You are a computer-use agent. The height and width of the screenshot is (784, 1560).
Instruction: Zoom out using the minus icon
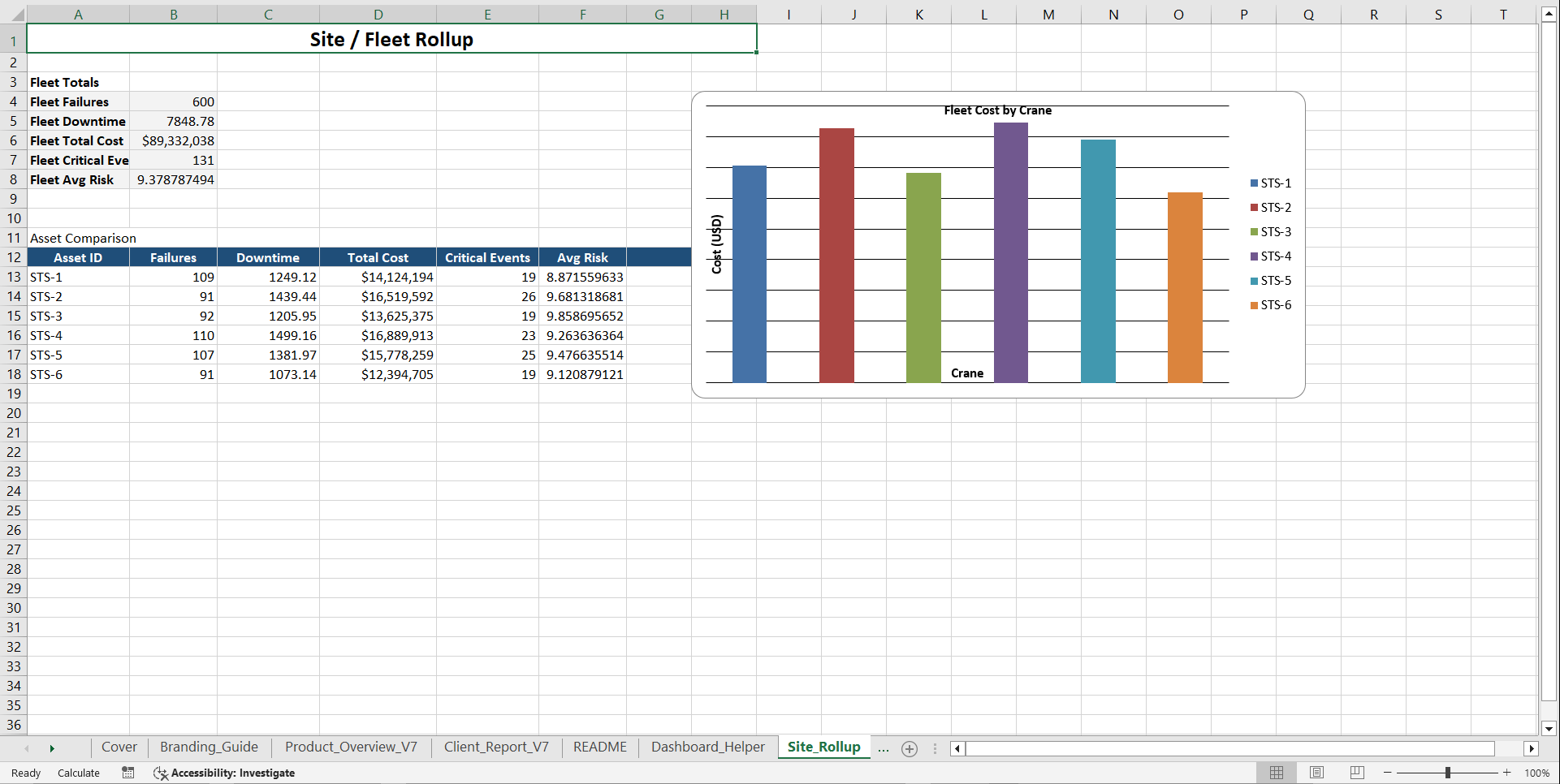click(1388, 773)
